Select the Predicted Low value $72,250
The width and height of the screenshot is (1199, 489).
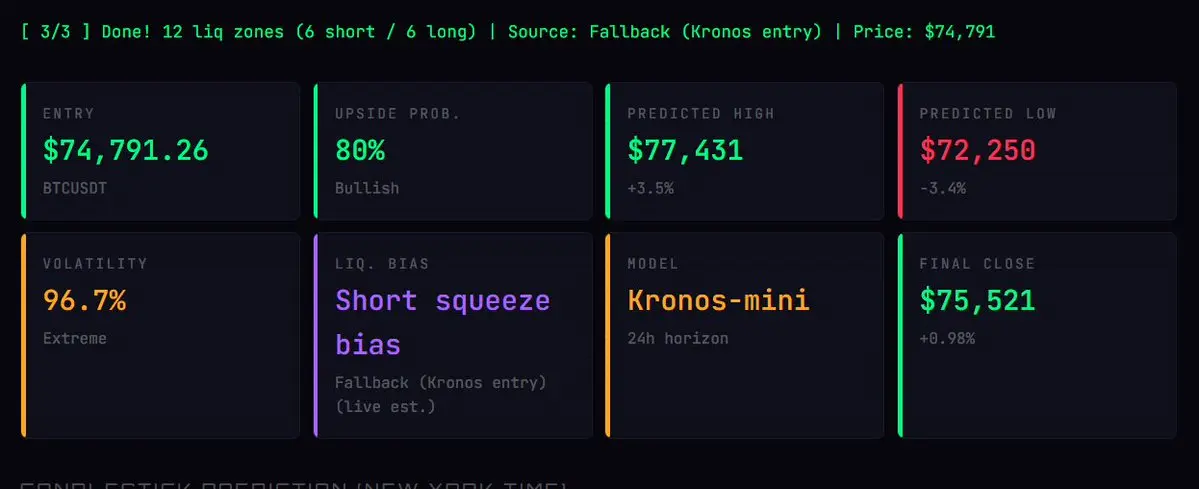pos(977,150)
